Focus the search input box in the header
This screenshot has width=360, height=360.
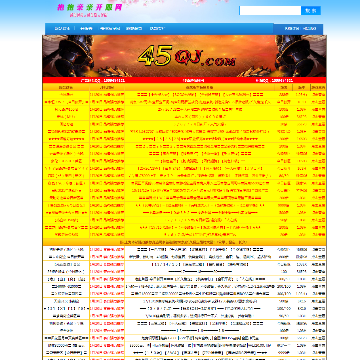click(270, 11)
